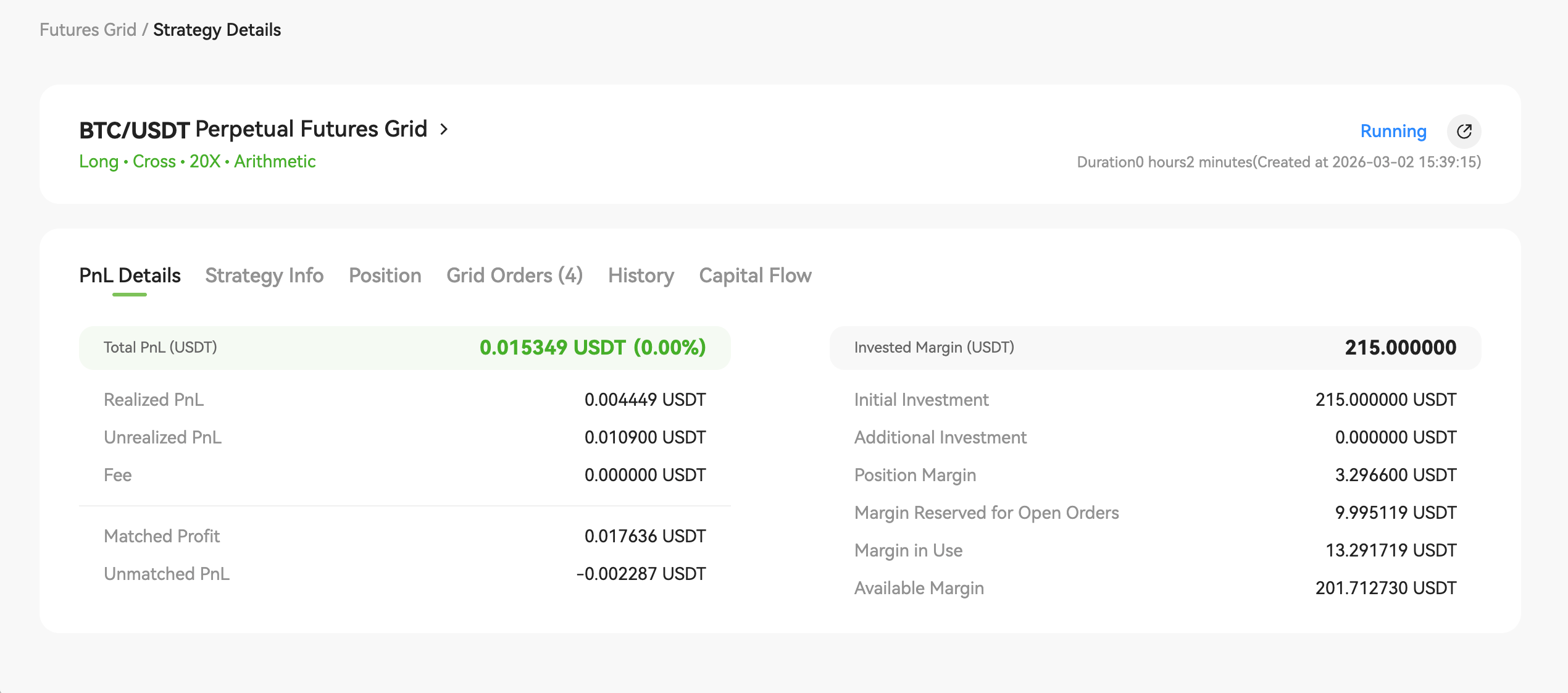Image resolution: width=1568 pixels, height=693 pixels.
Task: Click the Long Cross 20X Arithmetic tags
Action: tap(197, 161)
